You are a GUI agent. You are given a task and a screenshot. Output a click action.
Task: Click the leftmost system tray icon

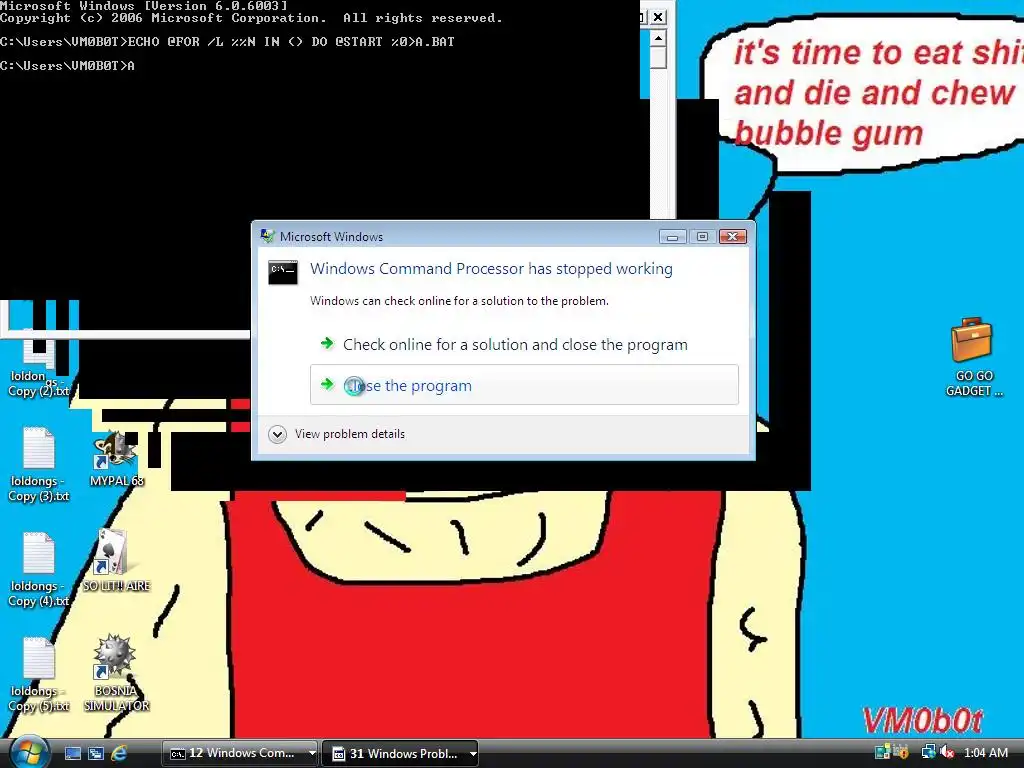882,752
